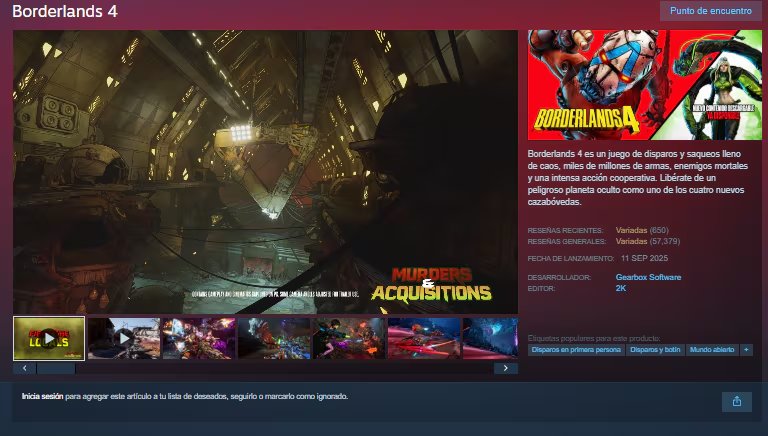Expand more tags with the plus button

(x=746, y=350)
